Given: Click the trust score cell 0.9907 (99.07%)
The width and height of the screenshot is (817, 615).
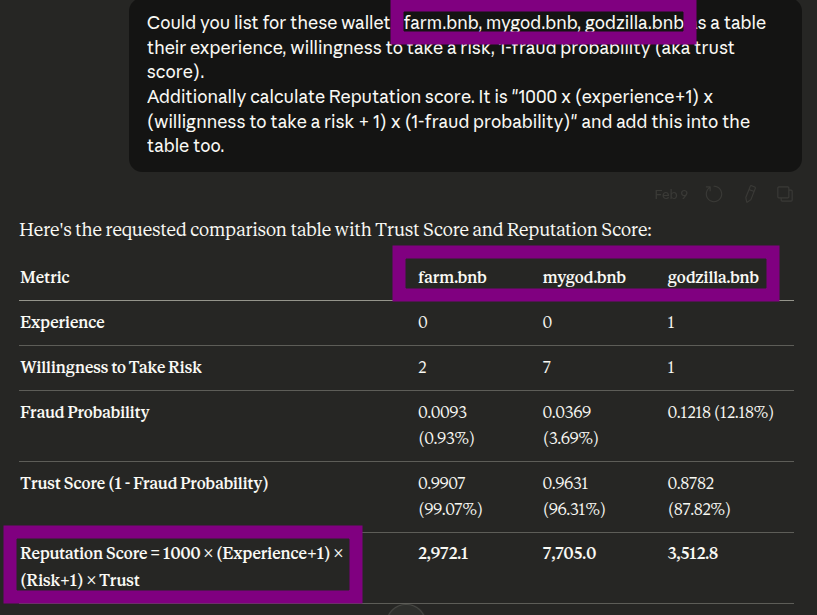Looking at the screenshot, I should (450, 496).
